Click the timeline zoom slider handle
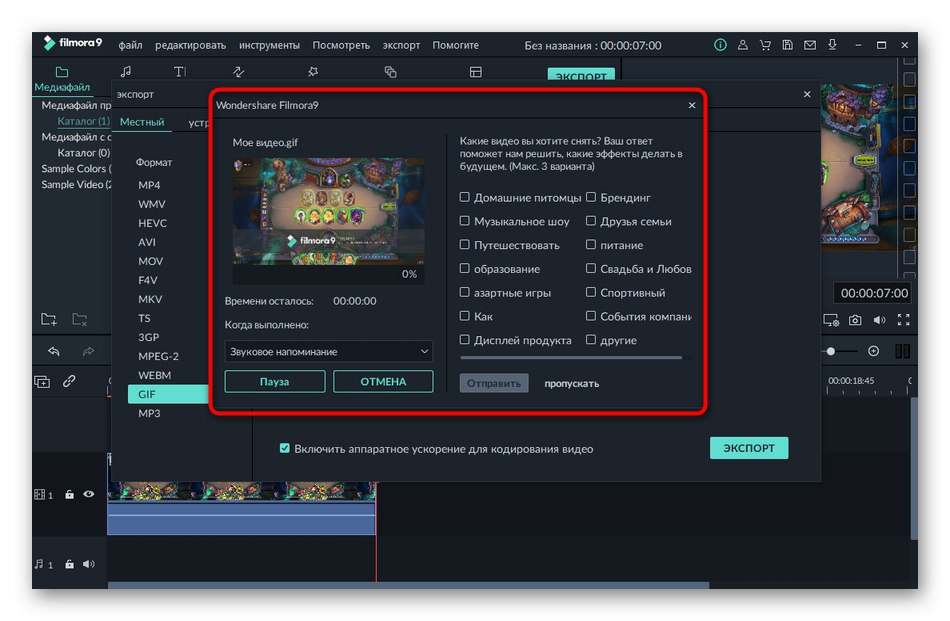 coord(831,351)
